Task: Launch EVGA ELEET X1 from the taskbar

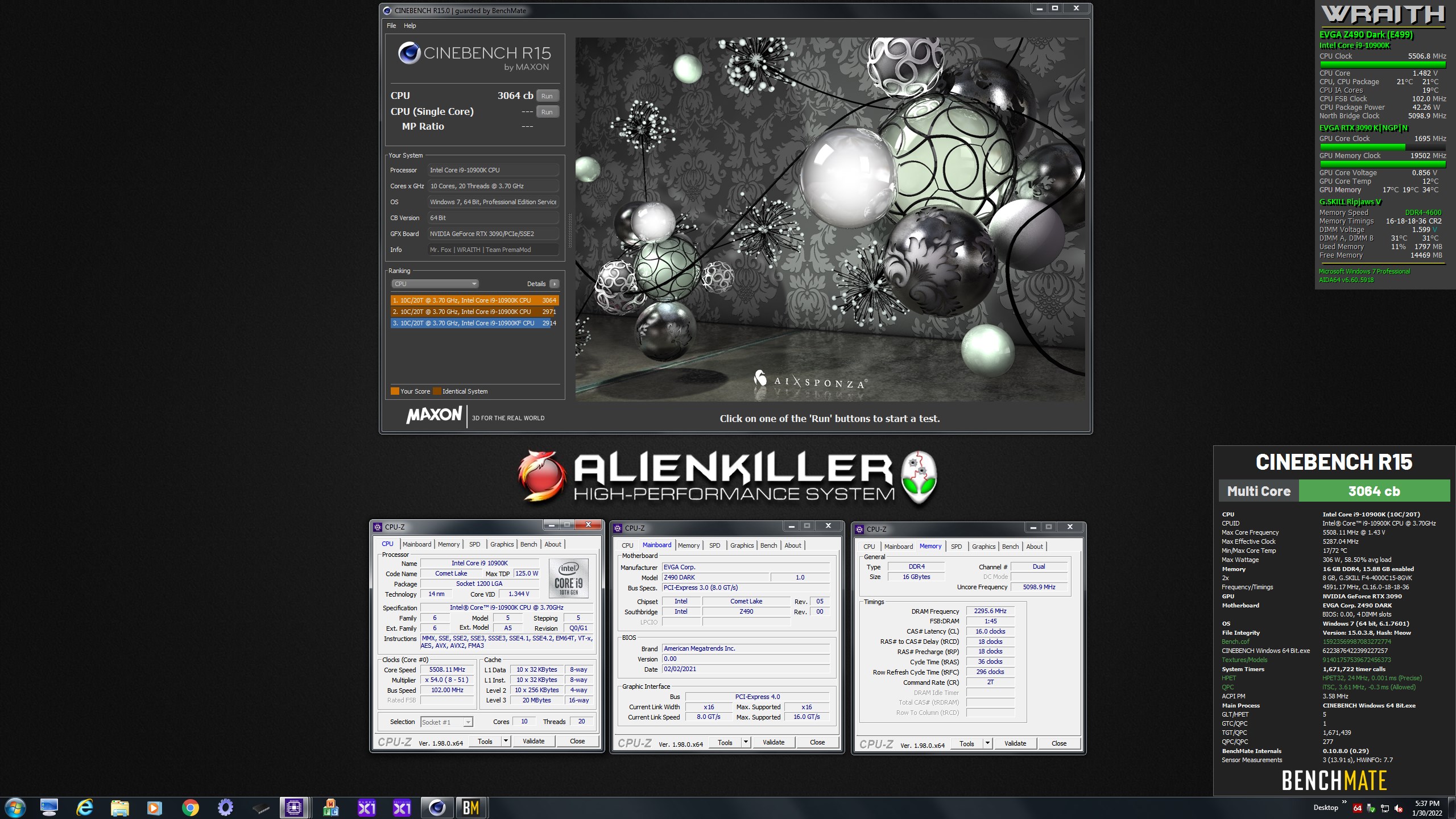Action: (366, 808)
